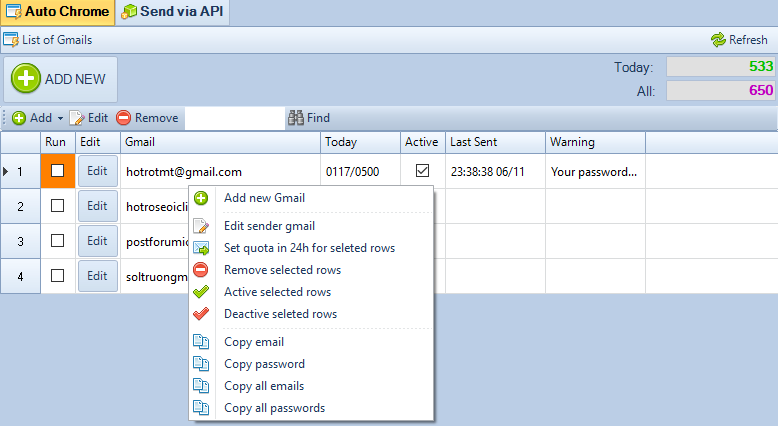Click Edit button in row 4
The height and width of the screenshot is (426, 778).
point(98,276)
